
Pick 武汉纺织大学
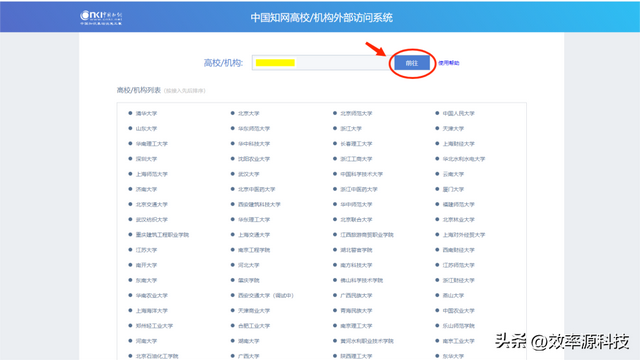click(151, 220)
